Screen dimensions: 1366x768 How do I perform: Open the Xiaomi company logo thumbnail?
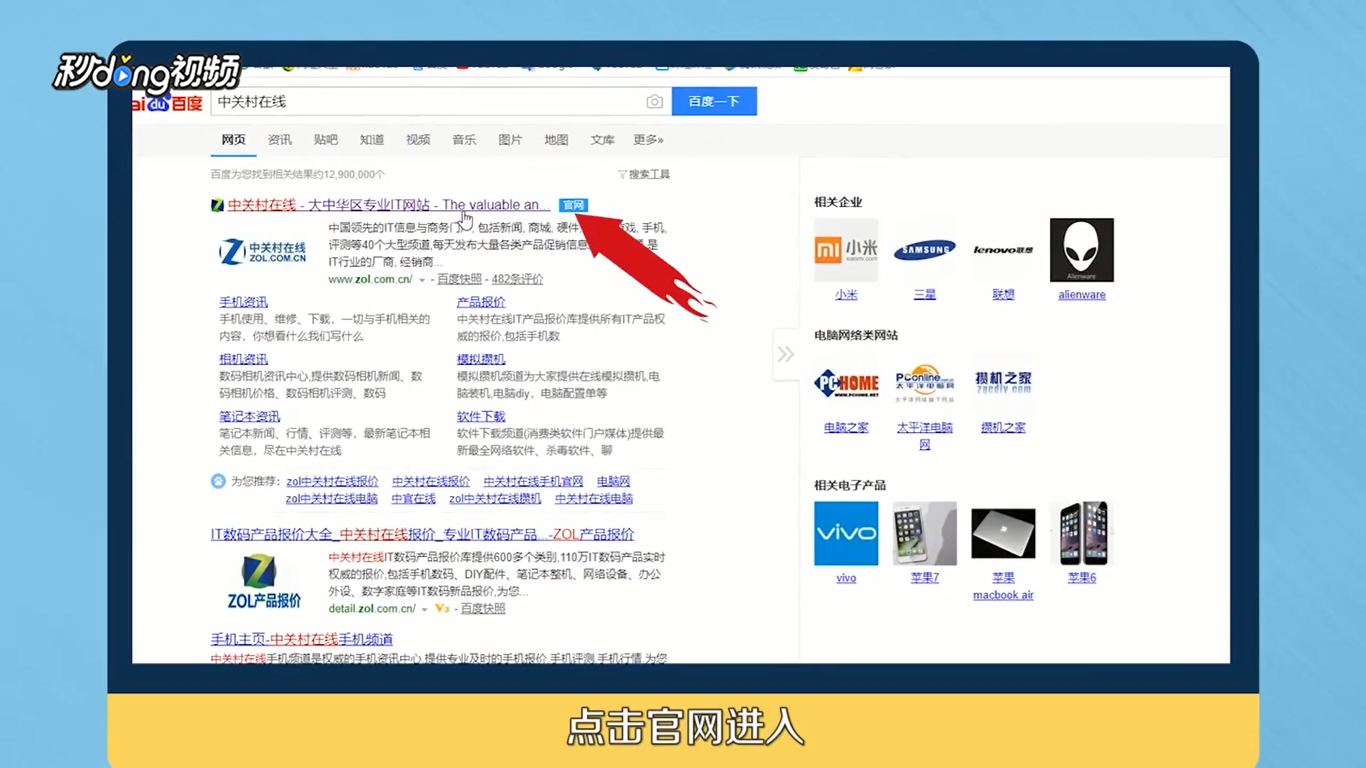tap(846, 250)
